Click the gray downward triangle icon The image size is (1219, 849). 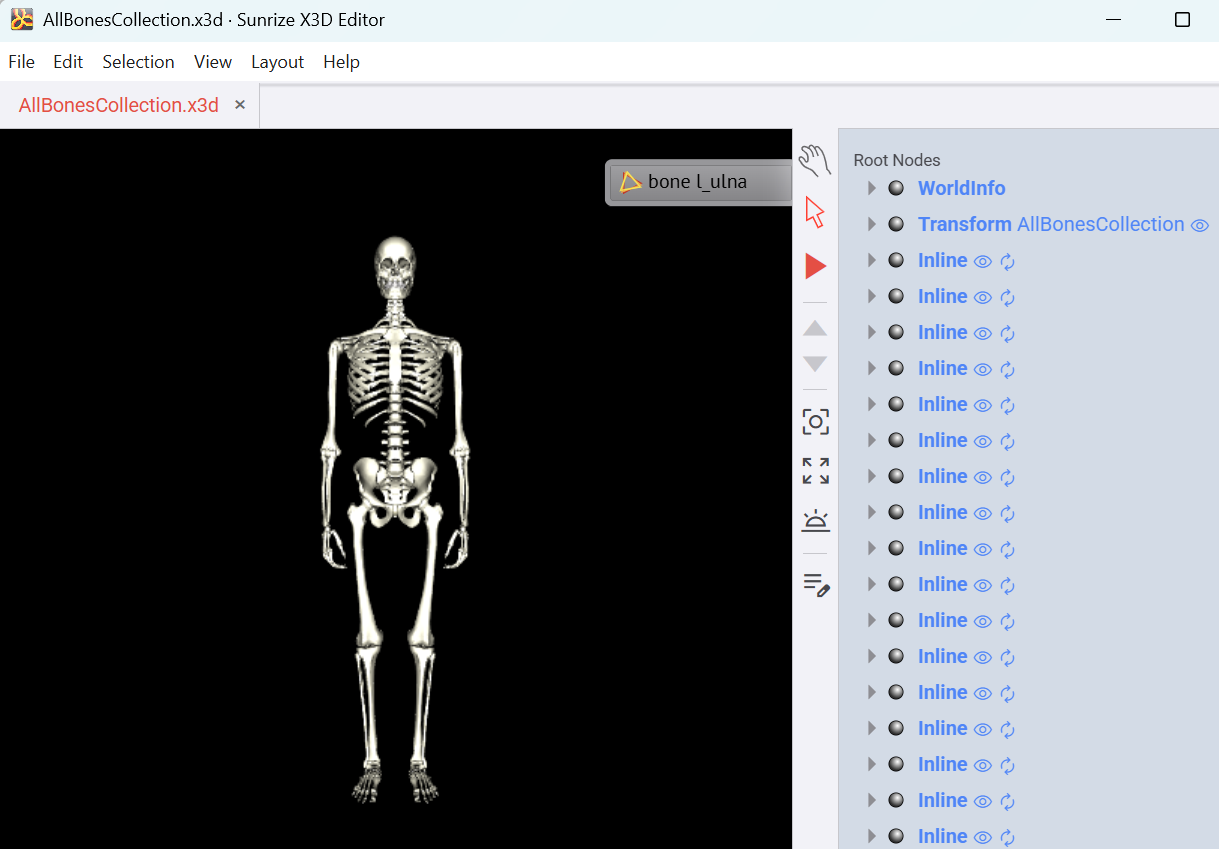[815, 364]
